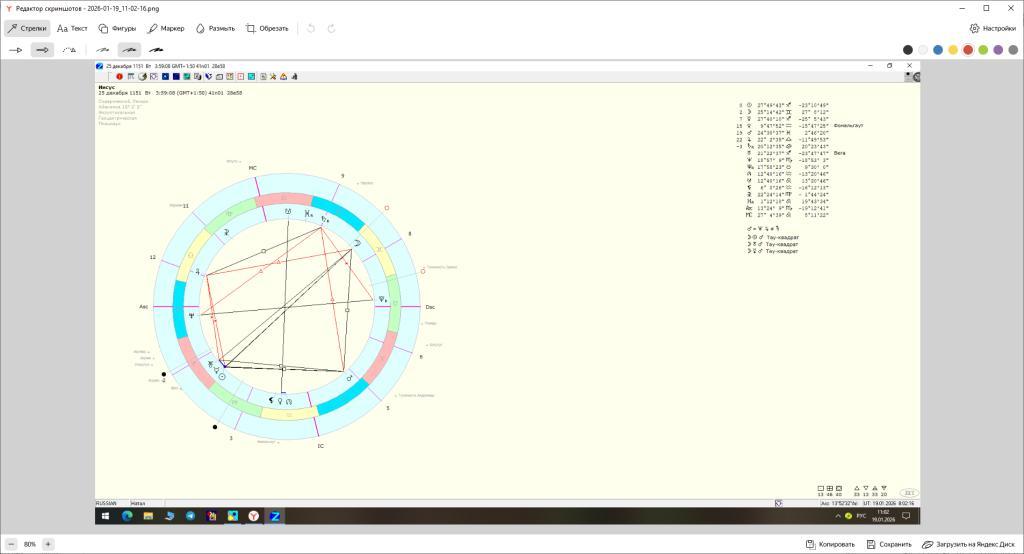Screen dimensions: 1024x554
Task: Choose the Фигуры shapes tool
Action: click(117, 28)
